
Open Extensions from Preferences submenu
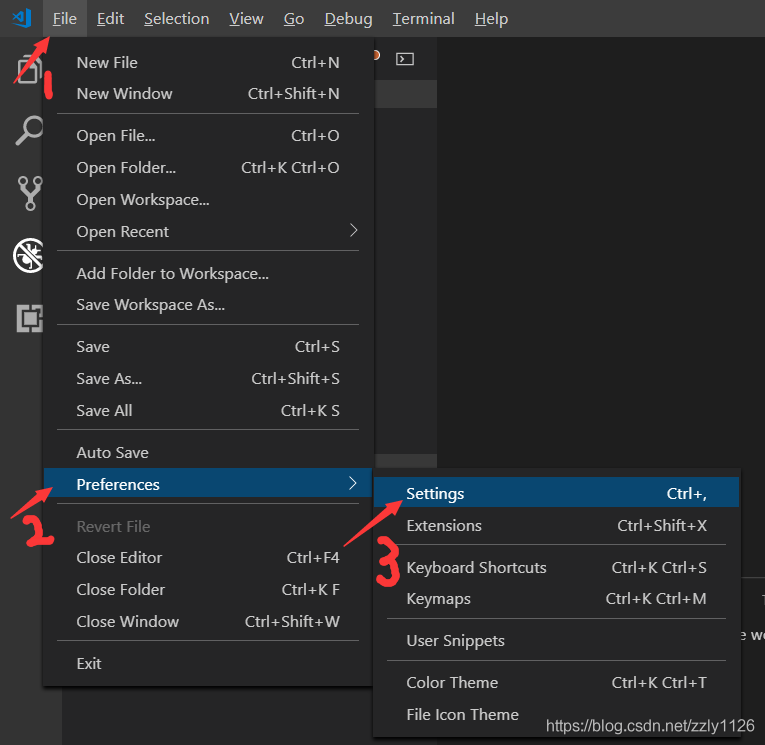tap(556, 525)
